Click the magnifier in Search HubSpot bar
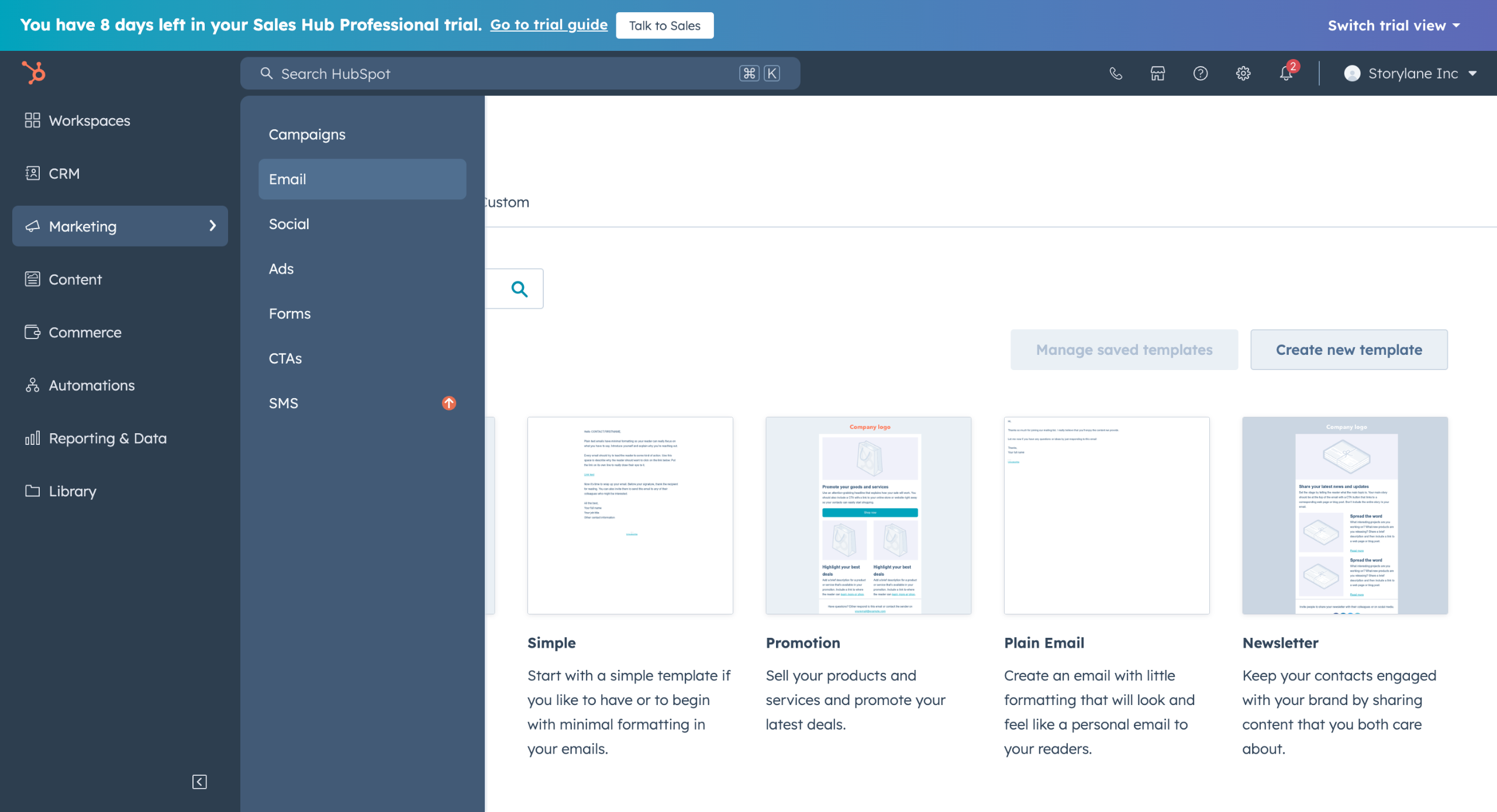 click(x=267, y=73)
